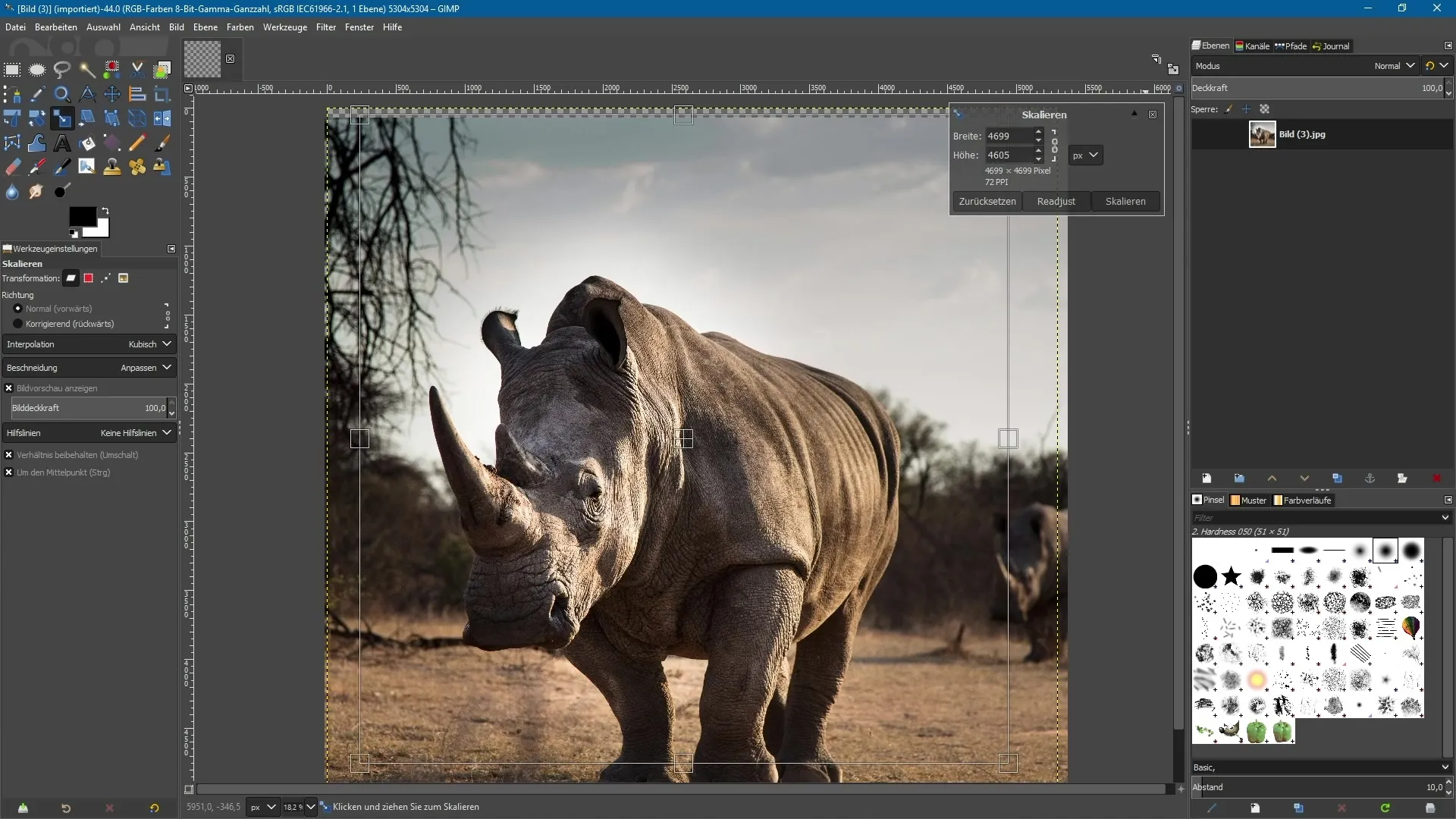Select the Foreground Select tool

coord(162,70)
